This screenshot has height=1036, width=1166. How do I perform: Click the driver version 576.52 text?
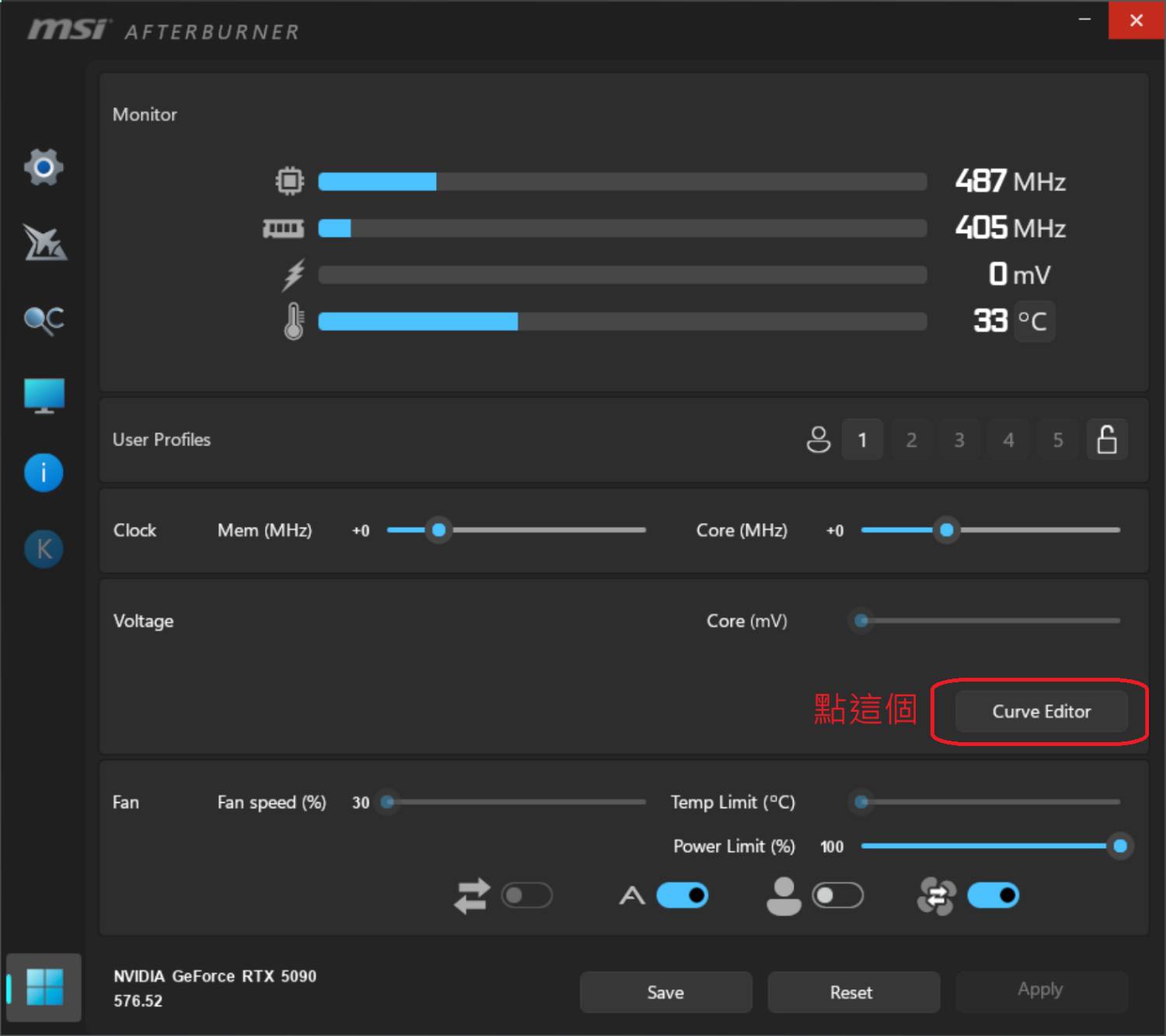click(138, 1001)
